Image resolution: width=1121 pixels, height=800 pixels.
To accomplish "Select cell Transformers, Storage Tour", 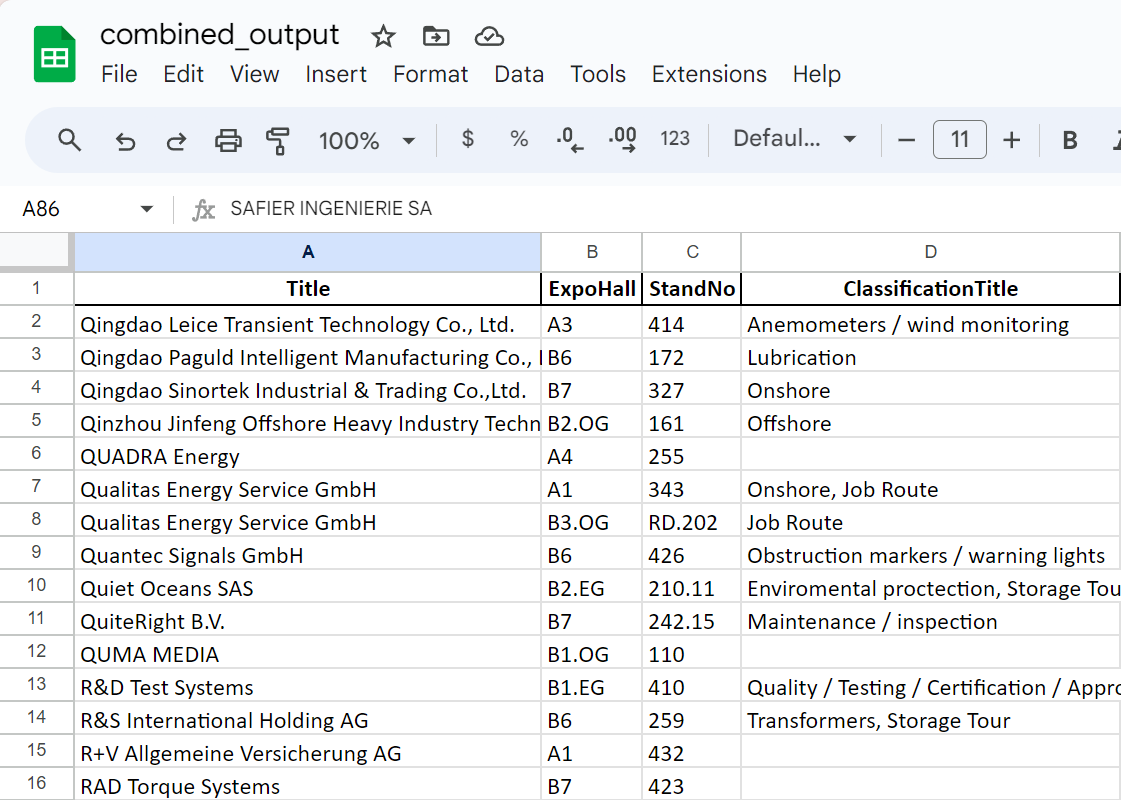I will [x=930, y=720].
